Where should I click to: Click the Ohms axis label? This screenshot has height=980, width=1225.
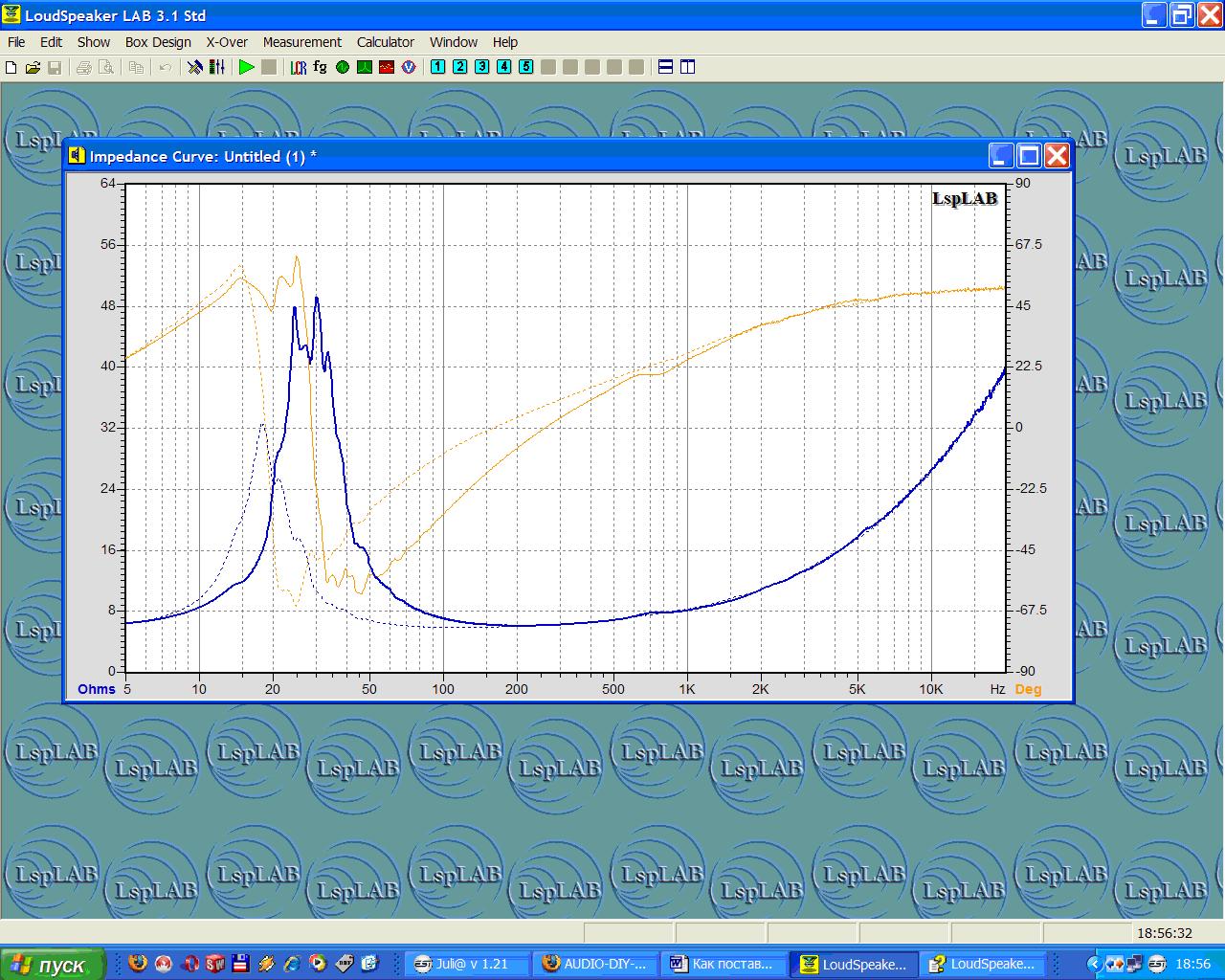tap(97, 689)
